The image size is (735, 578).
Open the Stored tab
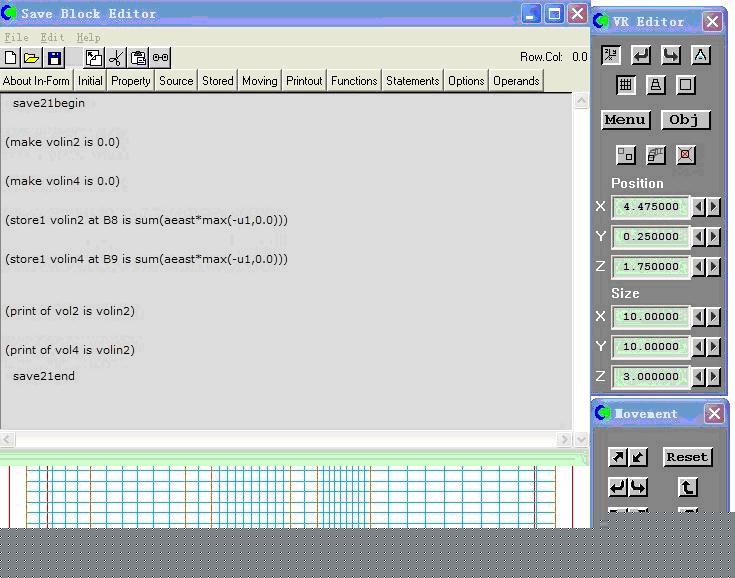(218, 81)
